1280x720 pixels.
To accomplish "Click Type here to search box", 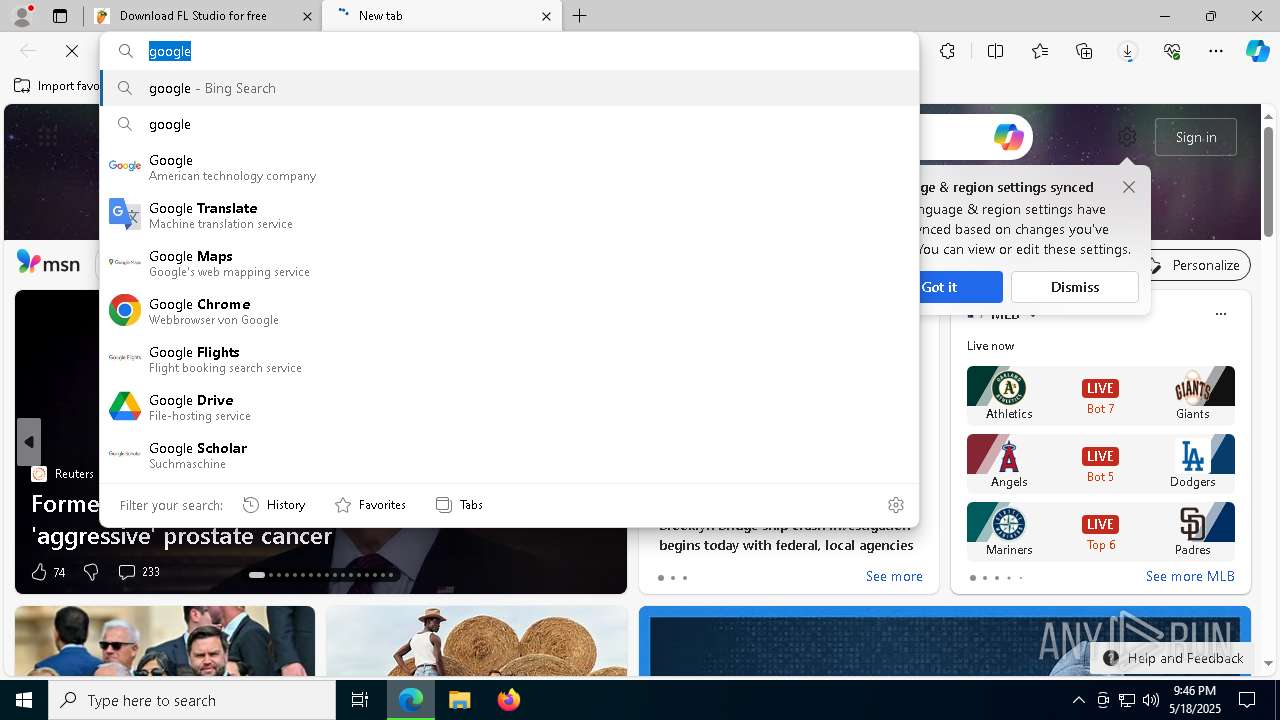I will click(x=192, y=700).
